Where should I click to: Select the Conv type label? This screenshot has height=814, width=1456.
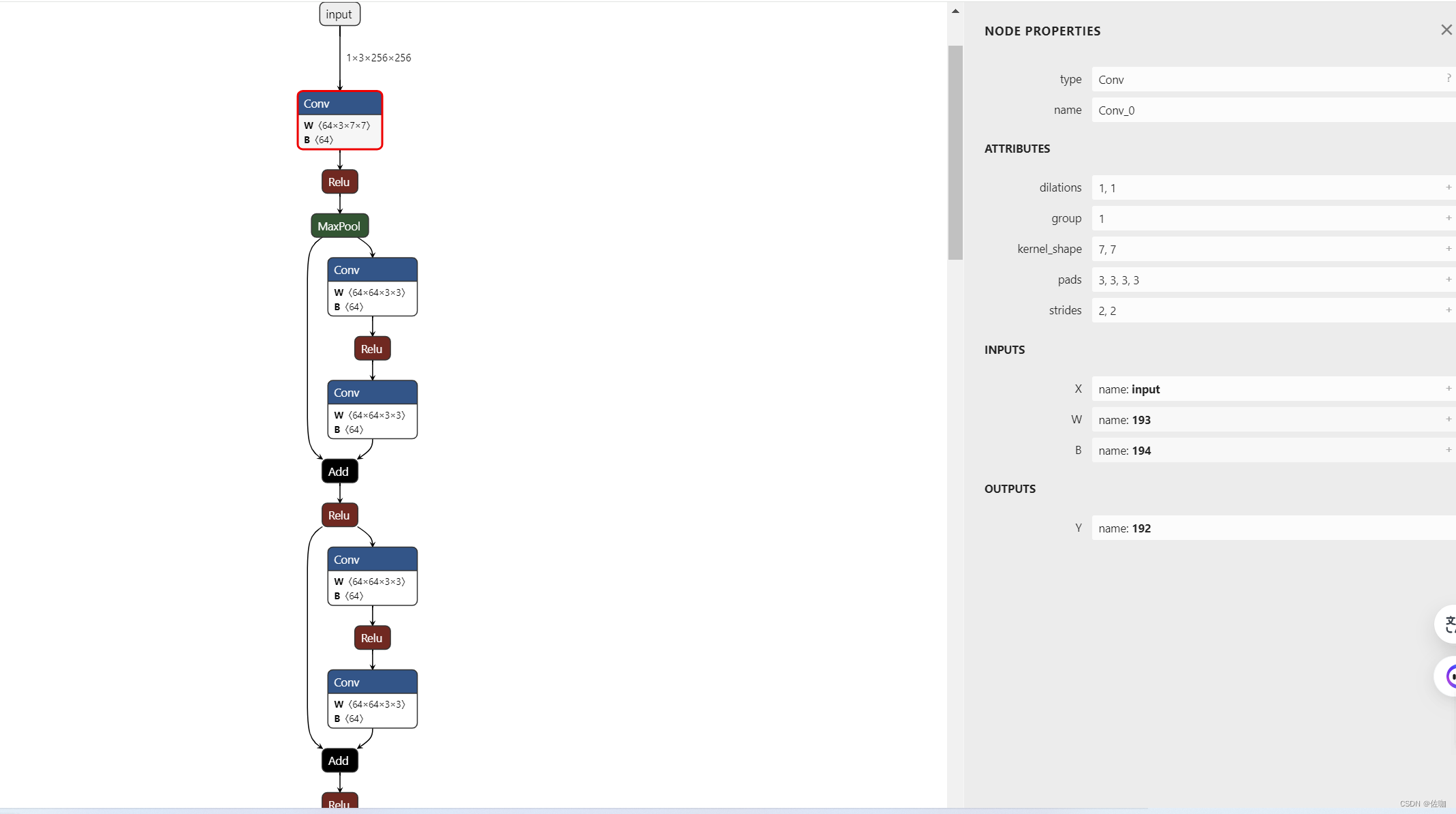[x=1111, y=79]
